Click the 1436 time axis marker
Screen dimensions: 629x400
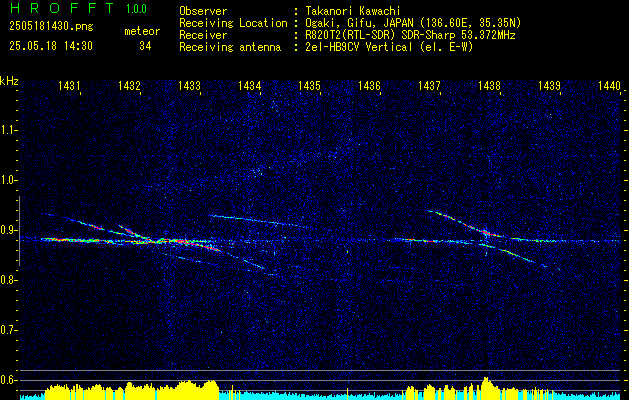point(369,85)
